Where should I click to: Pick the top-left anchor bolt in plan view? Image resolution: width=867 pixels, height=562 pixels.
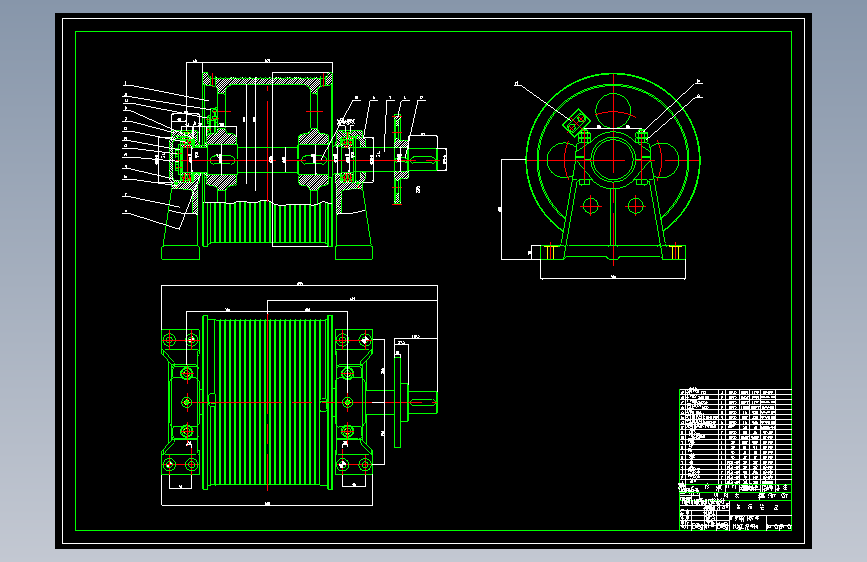click(170, 340)
